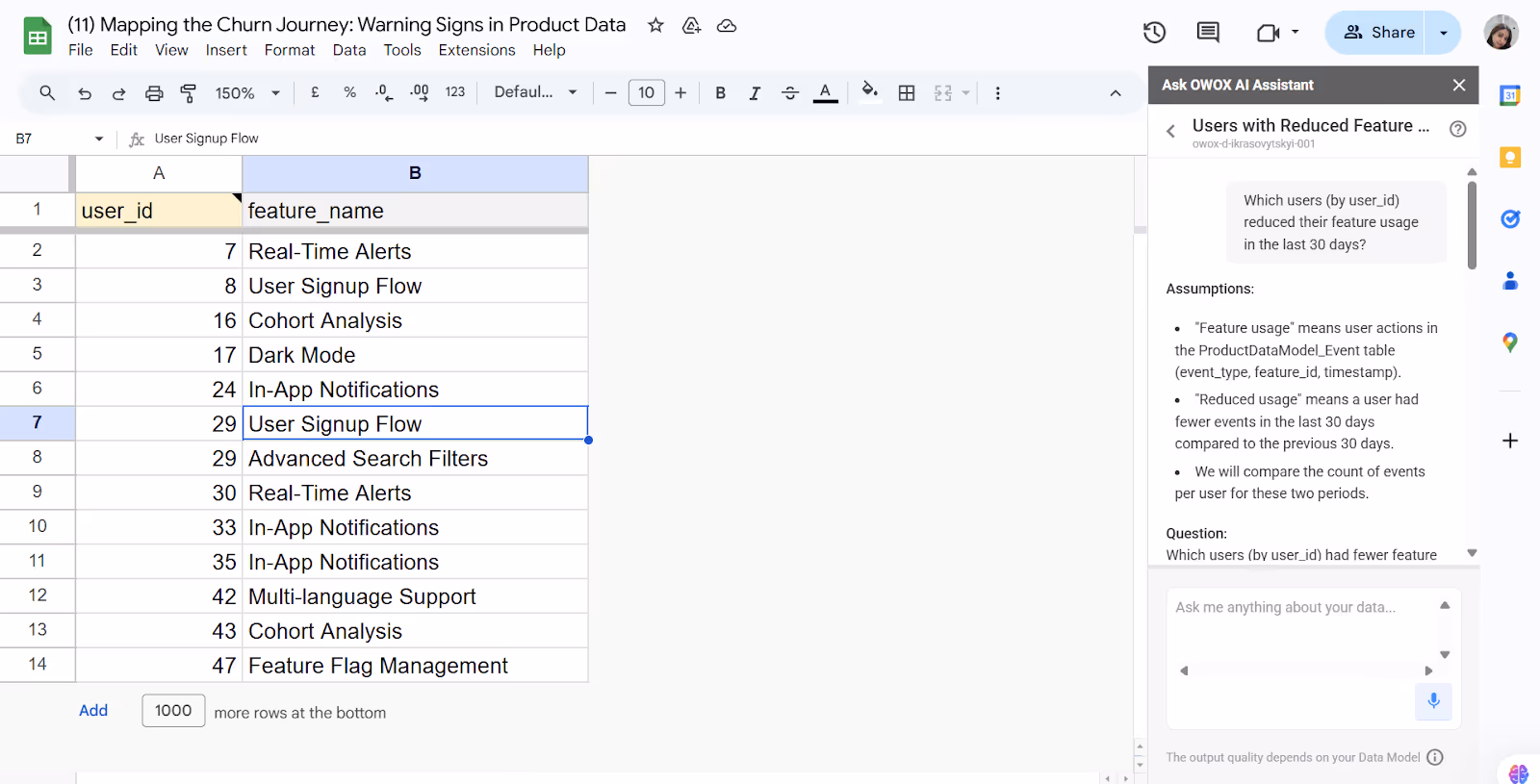Open the name box dropdown arrow

(98, 139)
